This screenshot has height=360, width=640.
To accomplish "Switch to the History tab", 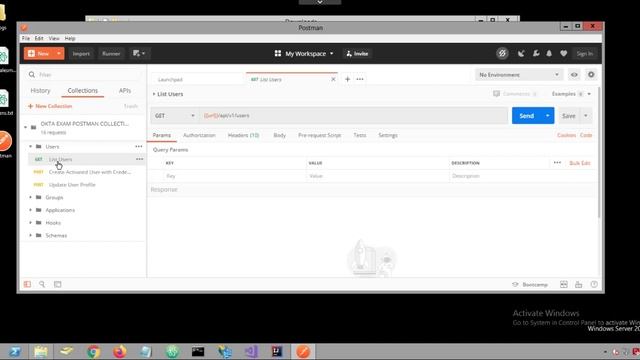I will tap(40, 91).
